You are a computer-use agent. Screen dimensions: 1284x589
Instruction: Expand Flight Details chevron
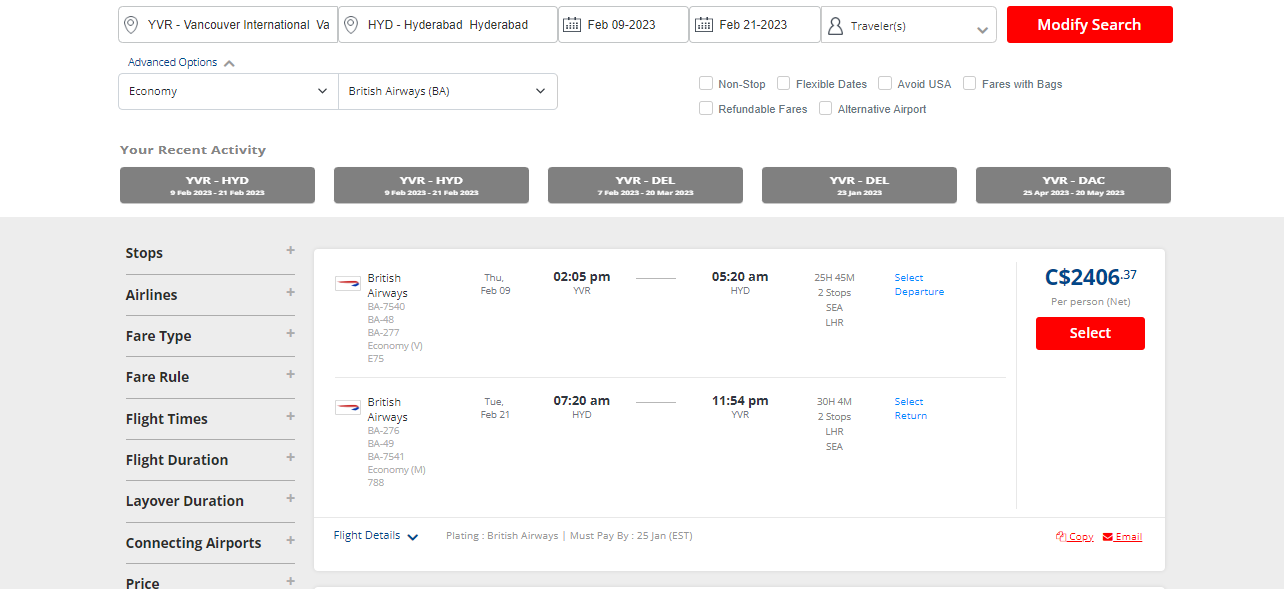413,537
